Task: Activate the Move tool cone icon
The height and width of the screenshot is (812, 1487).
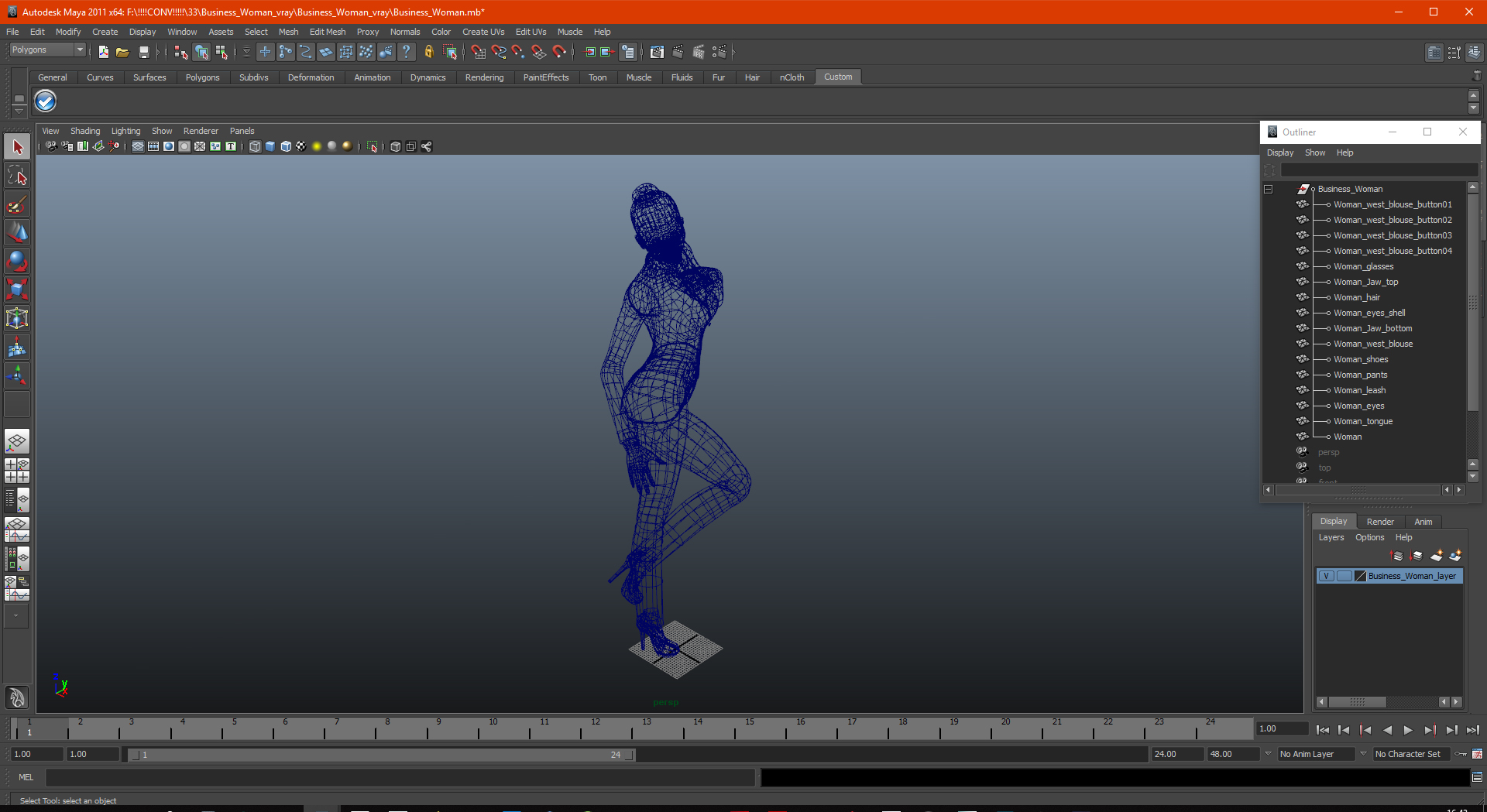Action: tap(17, 232)
